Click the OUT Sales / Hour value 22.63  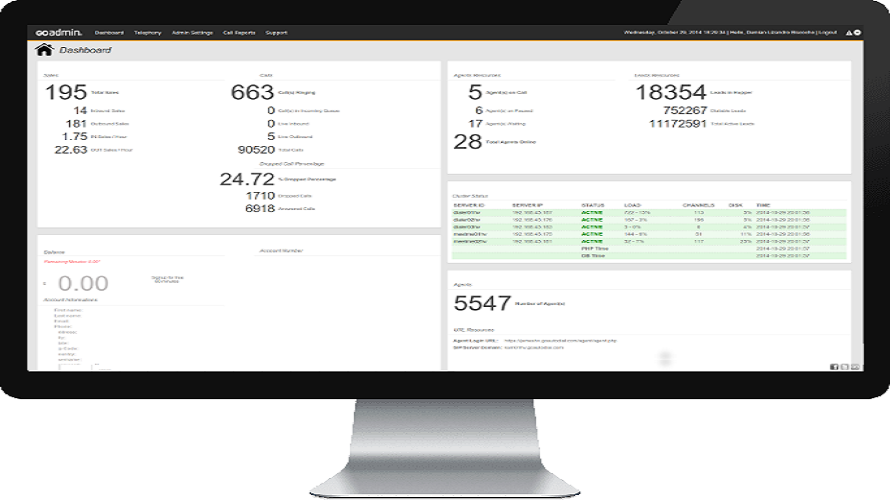coord(71,149)
